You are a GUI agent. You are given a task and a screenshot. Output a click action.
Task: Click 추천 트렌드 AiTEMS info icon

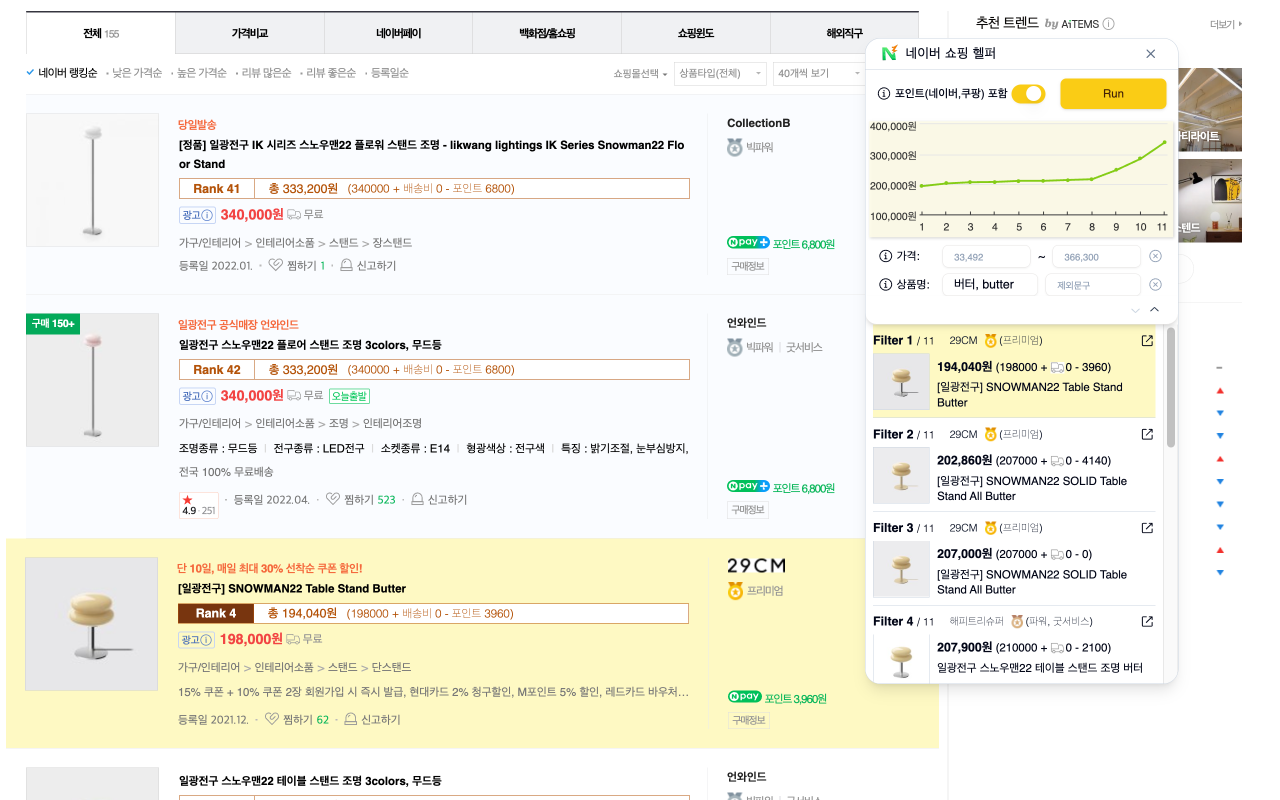[x=1108, y=24]
